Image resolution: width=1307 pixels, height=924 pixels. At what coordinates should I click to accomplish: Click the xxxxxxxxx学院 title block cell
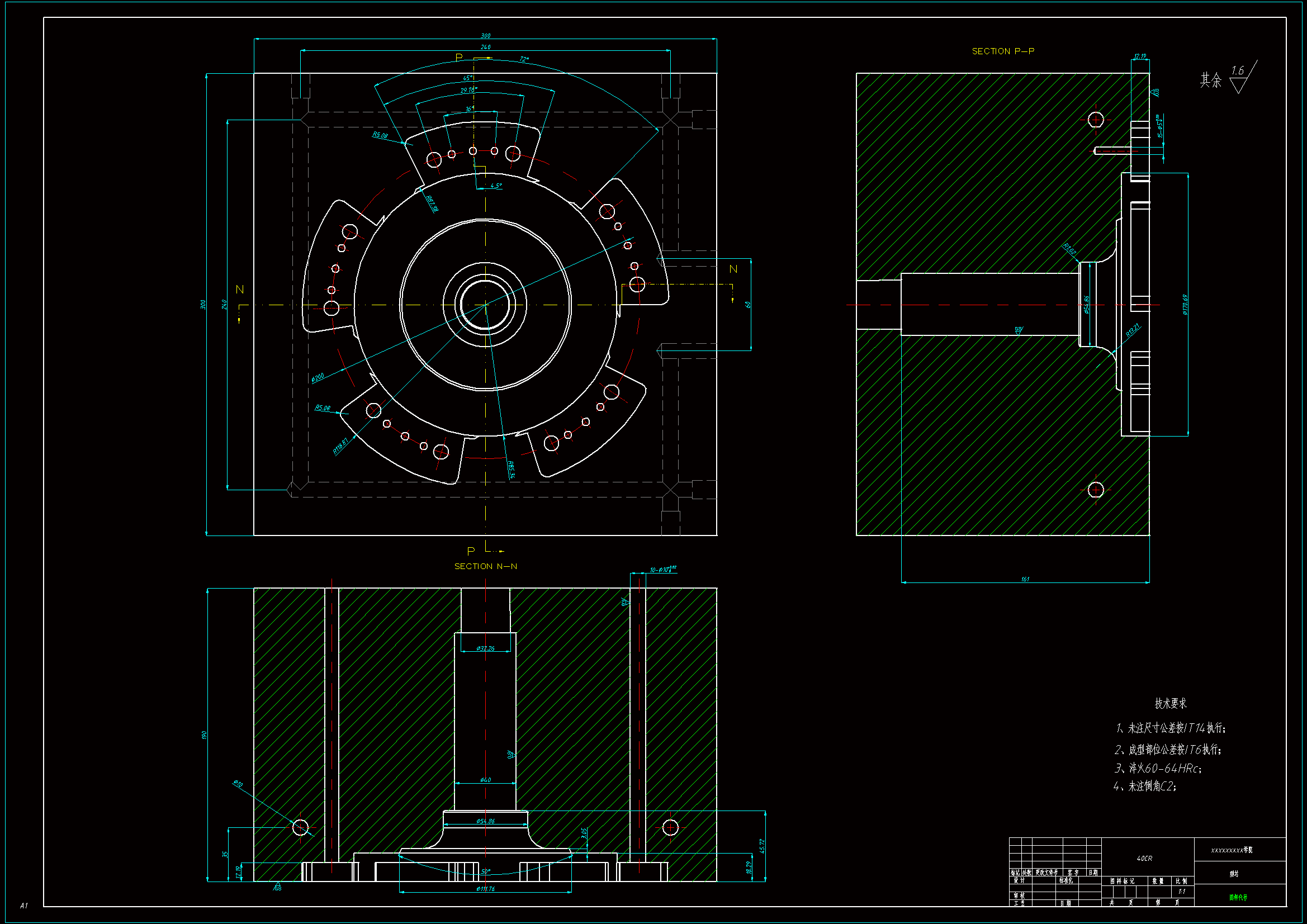[x=1232, y=850]
